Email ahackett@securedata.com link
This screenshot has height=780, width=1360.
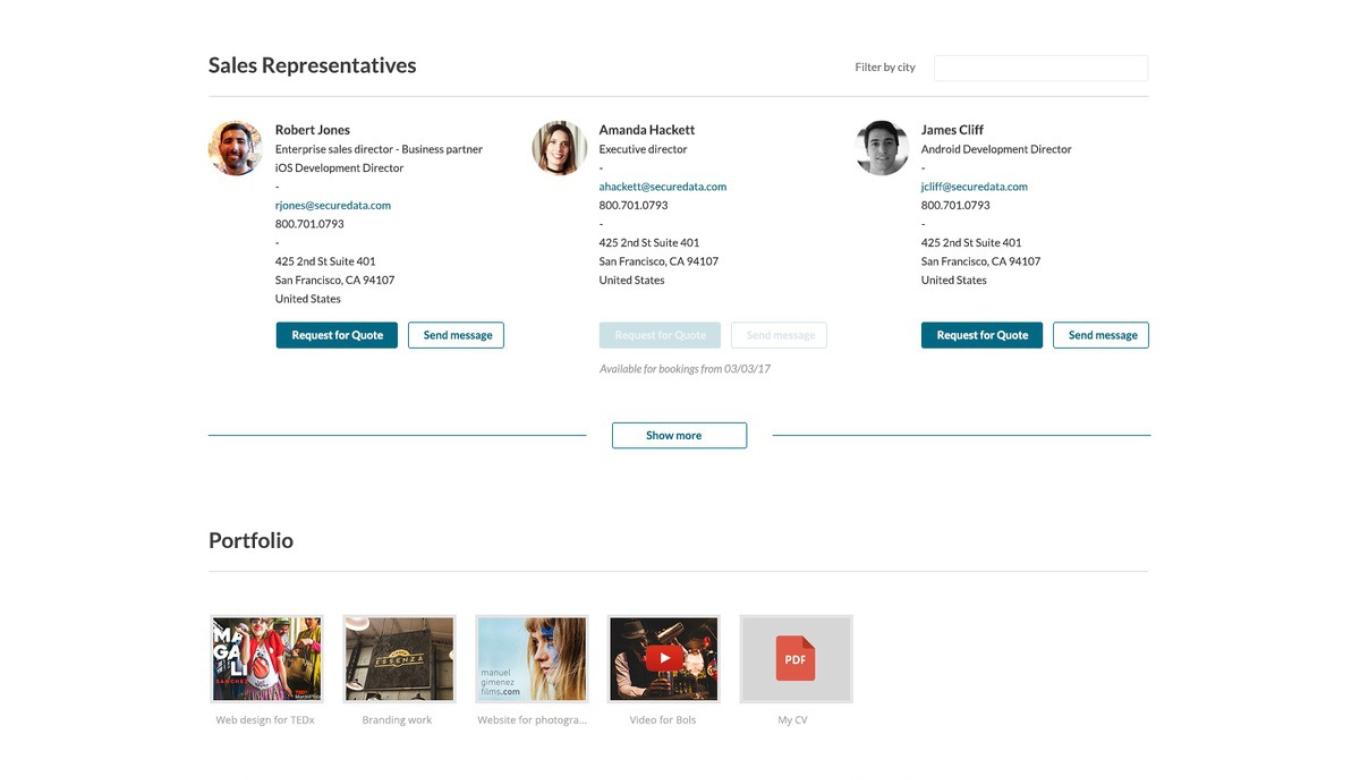tap(663, 186)
